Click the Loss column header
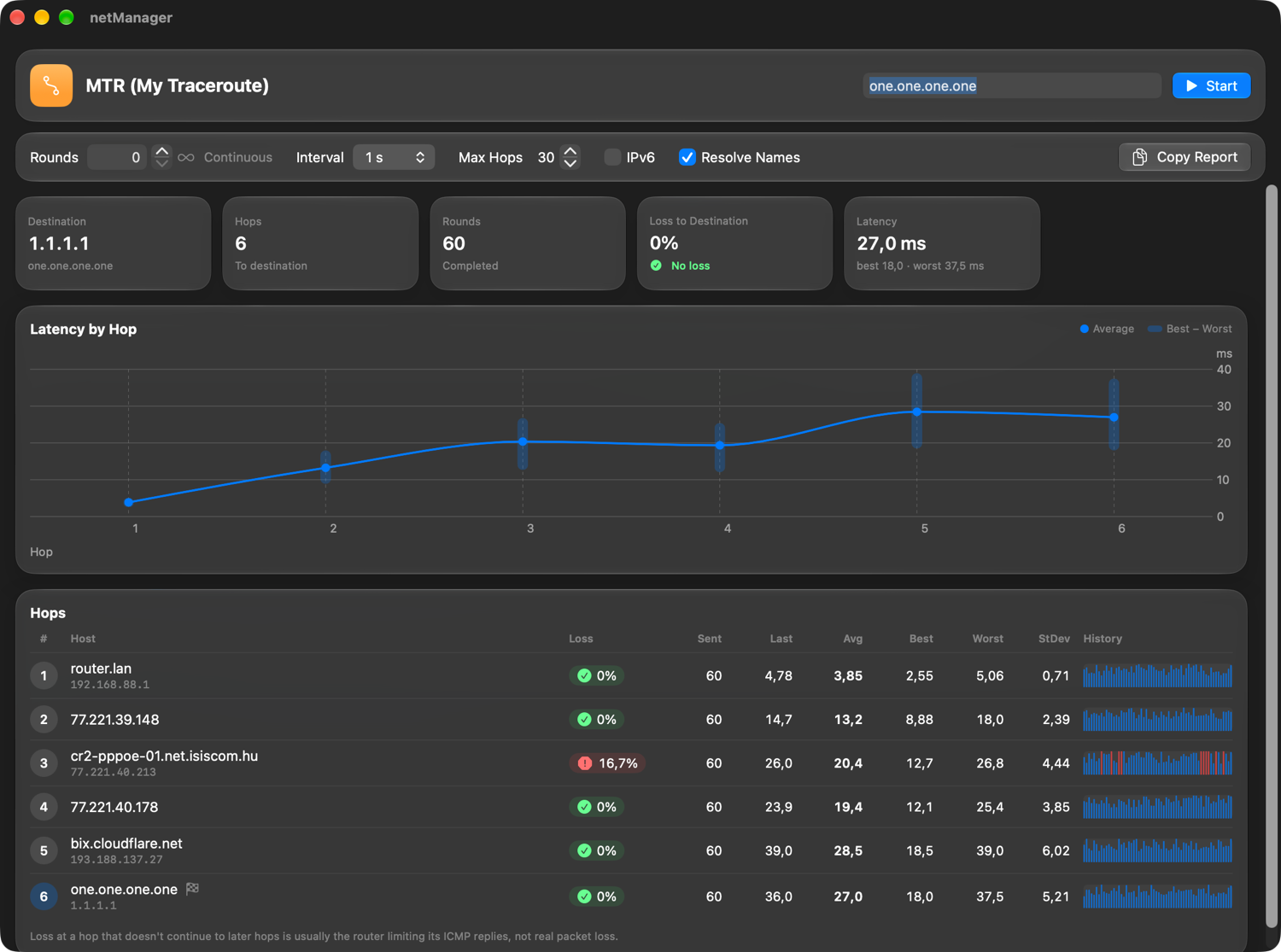This screenshot has height=952, width=1281. coord(581,639)
